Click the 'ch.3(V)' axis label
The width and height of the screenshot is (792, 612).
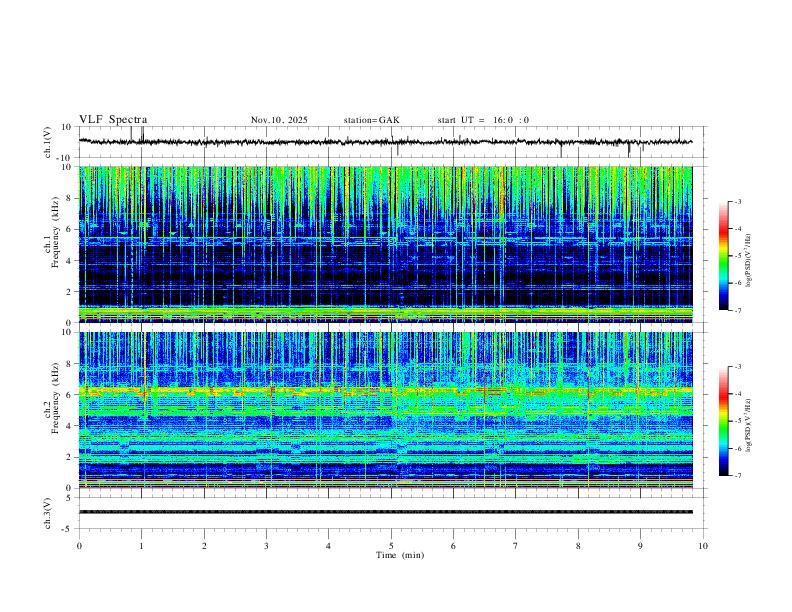tap(48, 514)
